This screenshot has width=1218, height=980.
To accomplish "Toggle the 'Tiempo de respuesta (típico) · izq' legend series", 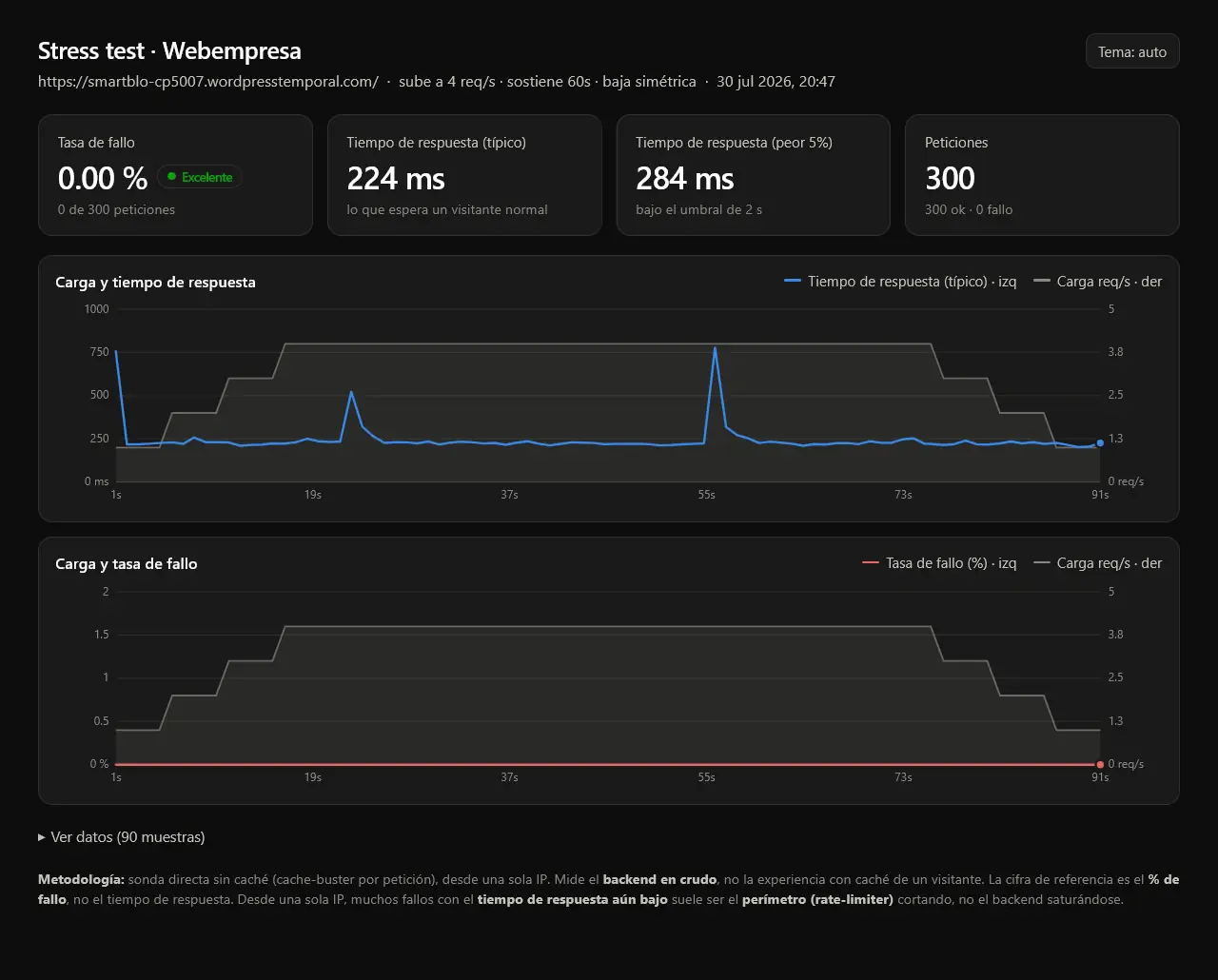I will tap(900, 282).
